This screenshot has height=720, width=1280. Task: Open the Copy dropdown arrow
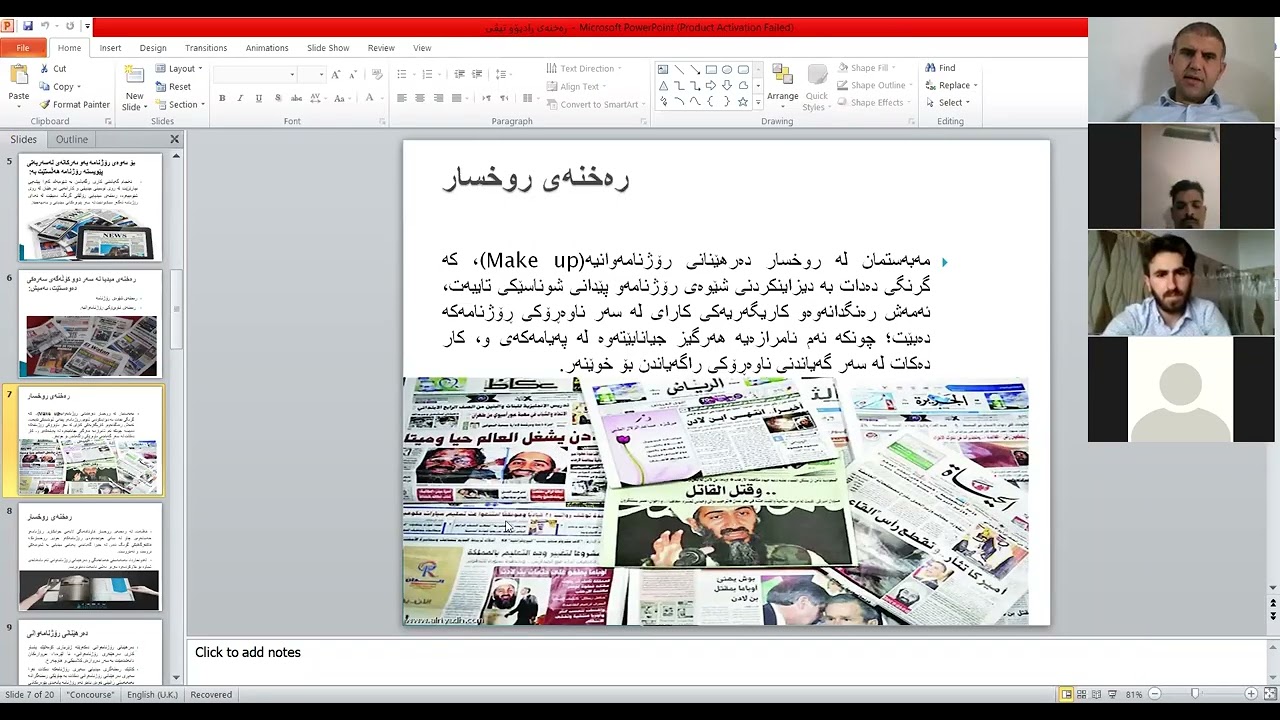coord(78,87)
